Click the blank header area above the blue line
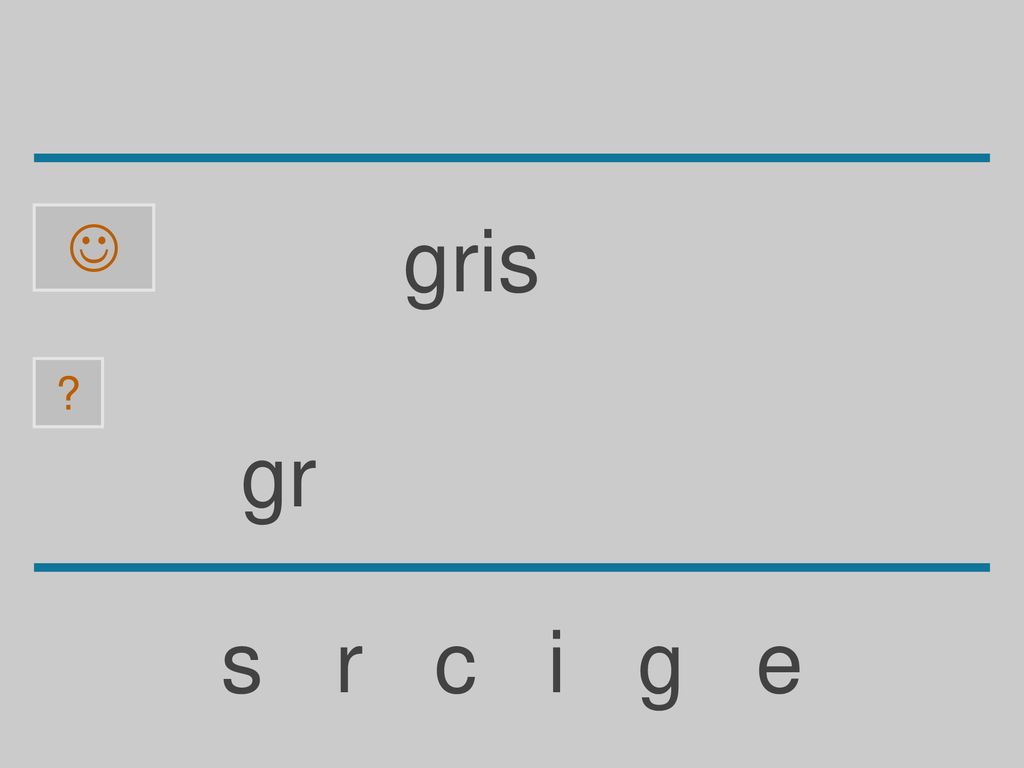This screenshot has width=1024, height=768. (x=512, y=75)
